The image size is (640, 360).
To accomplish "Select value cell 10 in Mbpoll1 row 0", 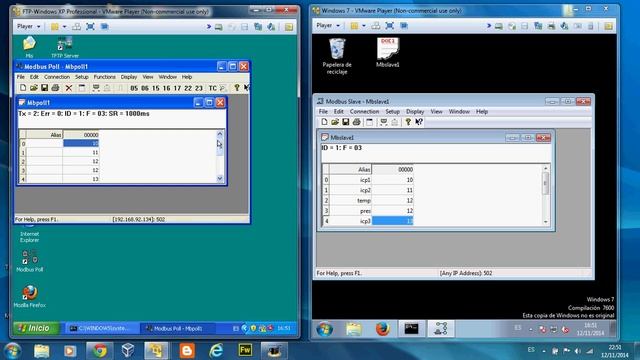I will tap(81, 143).
